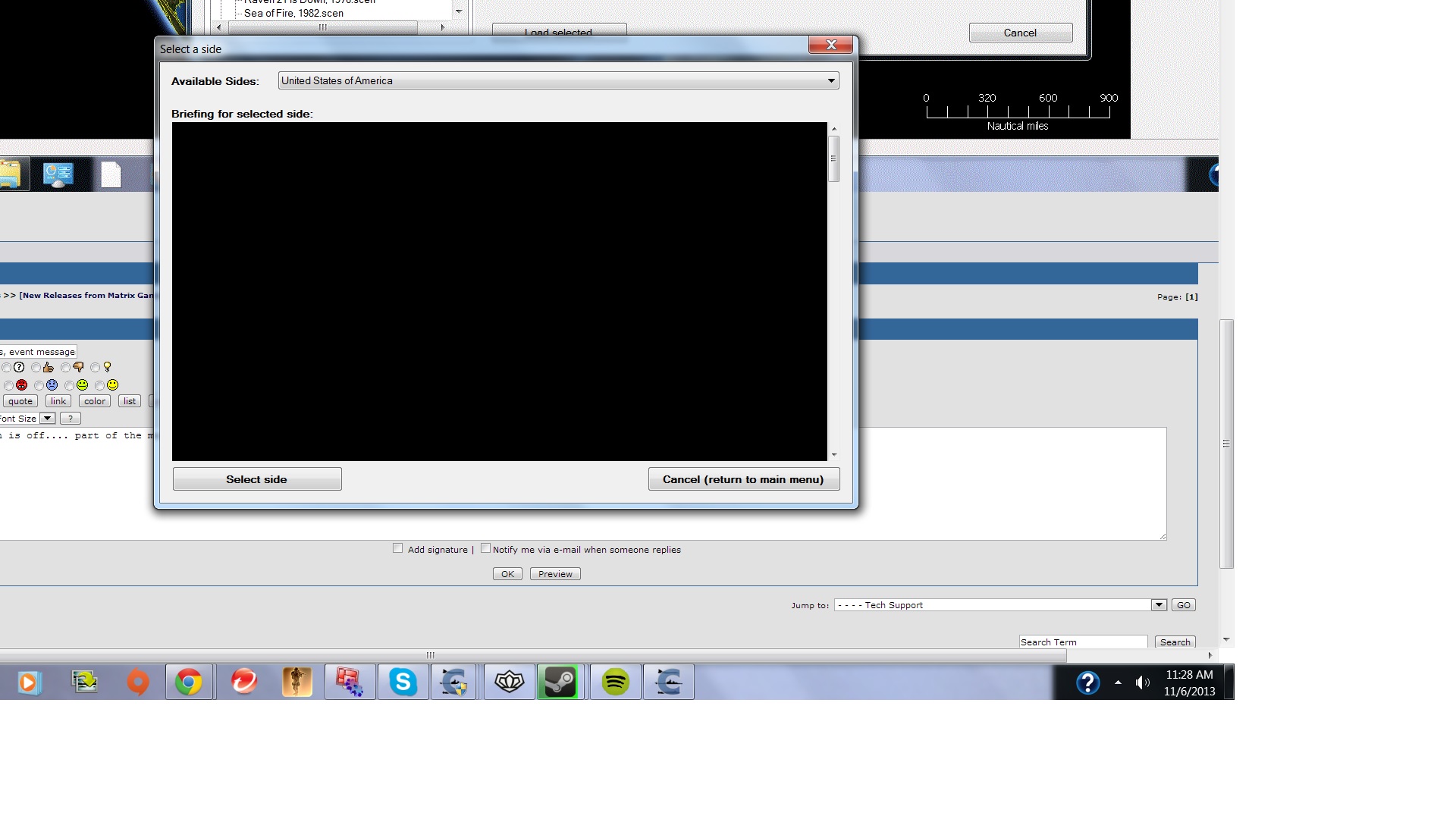Click the quote formatting button
This screenshot has width=1456, height=819.
20,401
